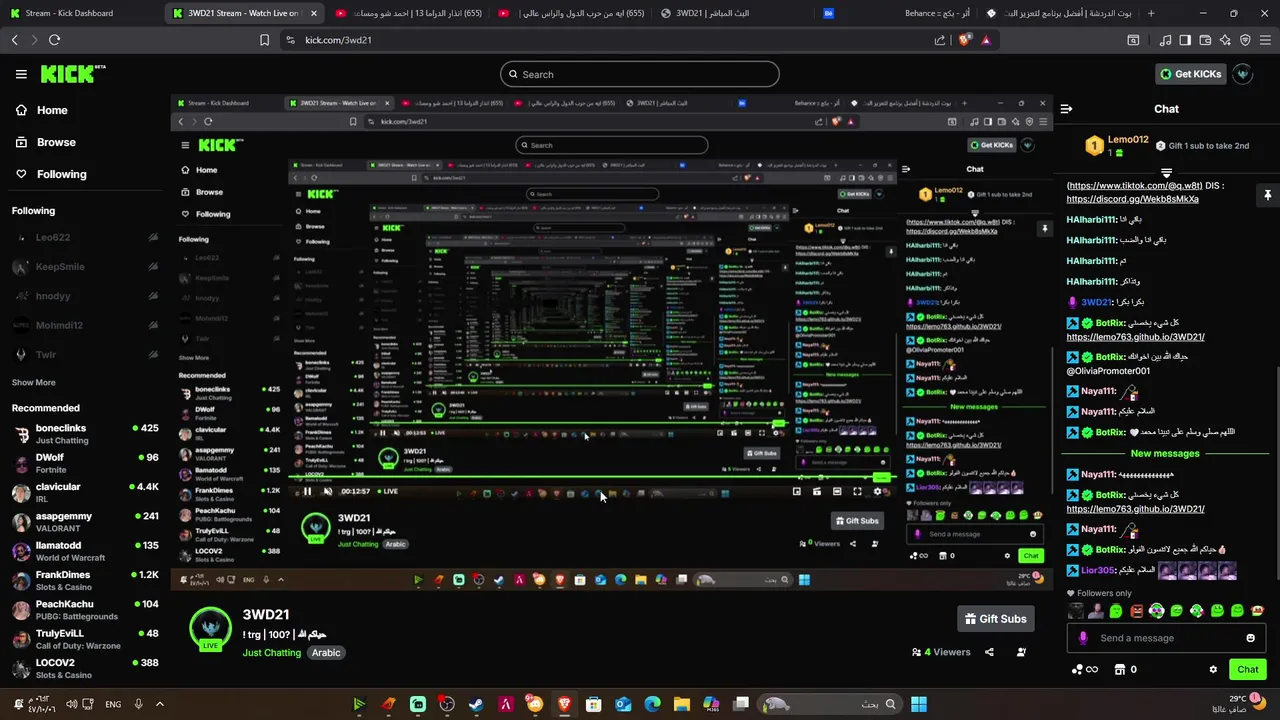Go back in browser history

tap(14, 40)
